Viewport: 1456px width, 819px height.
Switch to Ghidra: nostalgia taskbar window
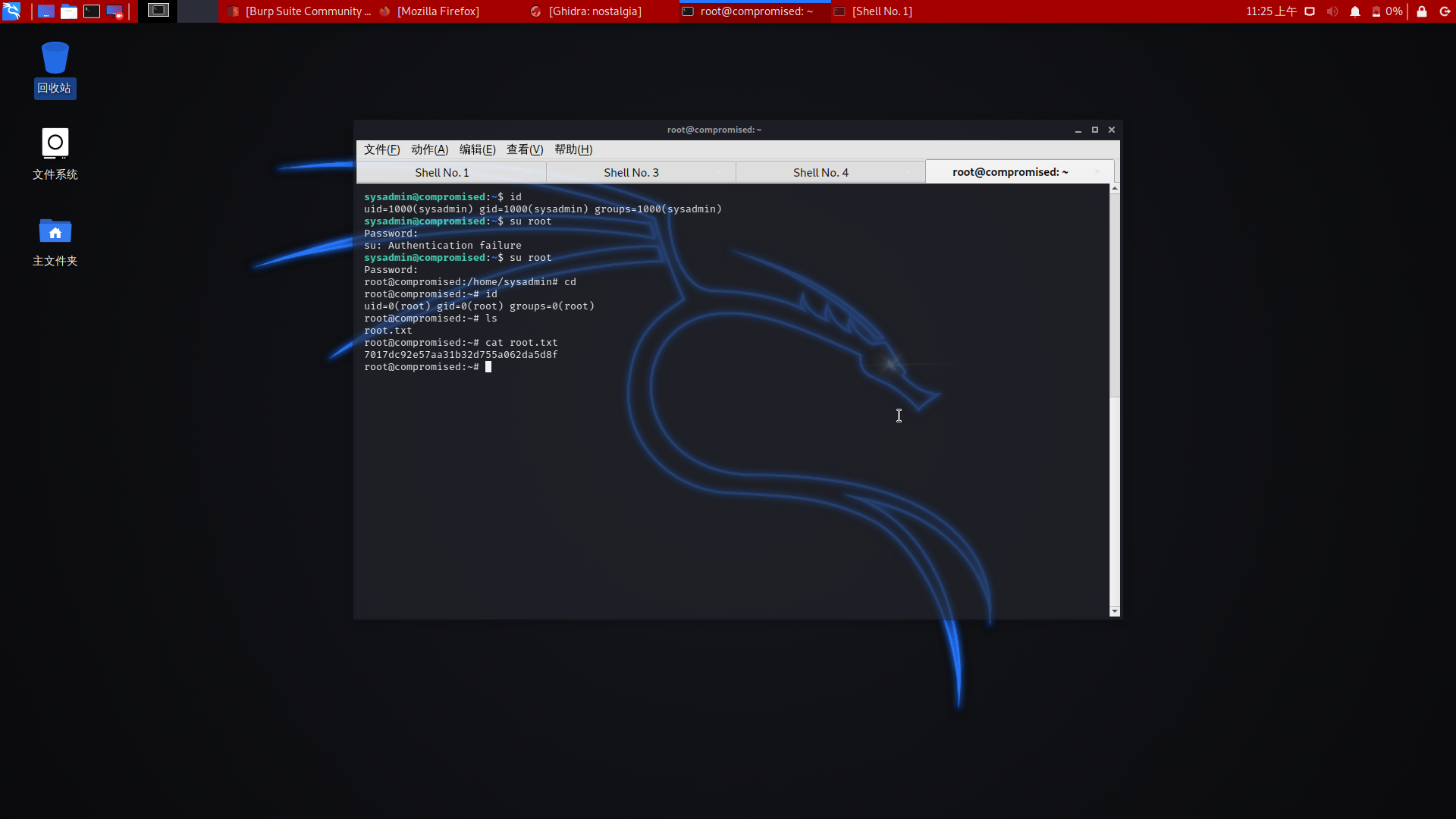tap(586, 11)
